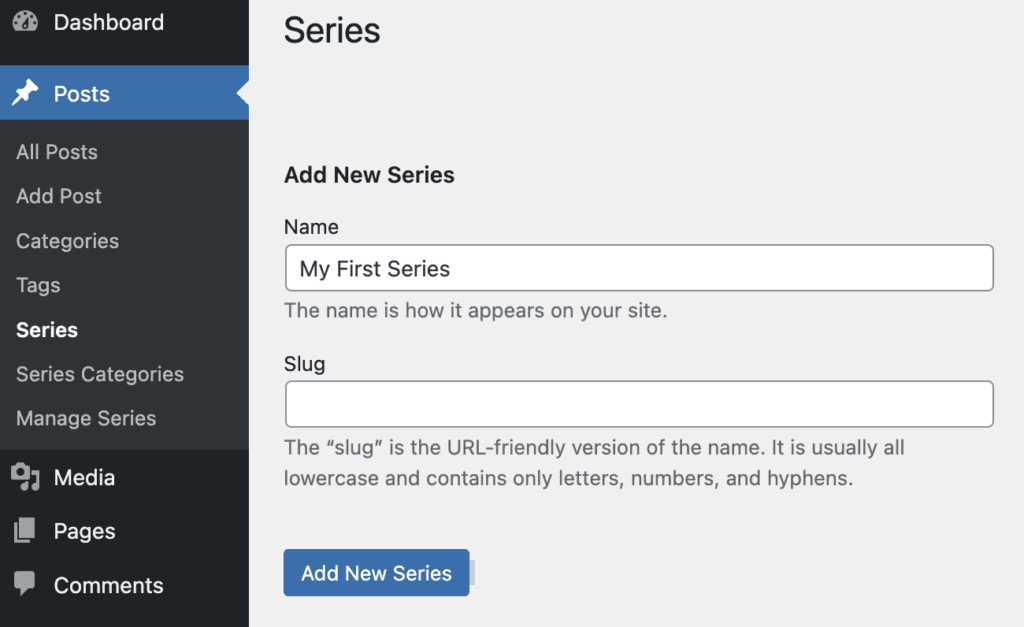Click Manage Series
This screenshot has height=627, width=1024.
pyautogui.click(x=85, y=418)
